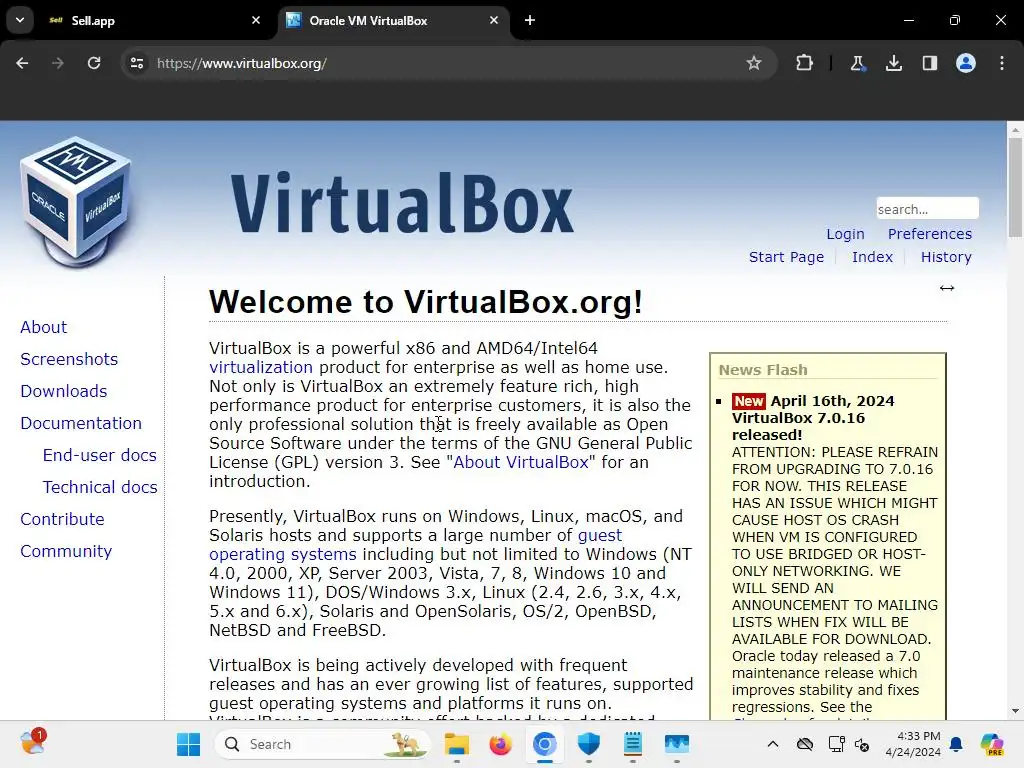
Task: Open Windows Security shield in taskbar
Action: 588,744
